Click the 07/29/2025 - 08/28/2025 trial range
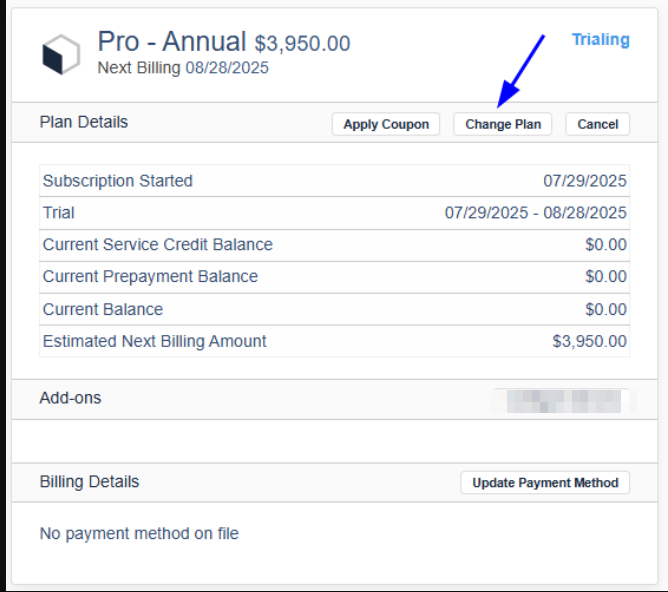This screenshot has width=668, height=592. pyautogui.click(x=536, y=213)
